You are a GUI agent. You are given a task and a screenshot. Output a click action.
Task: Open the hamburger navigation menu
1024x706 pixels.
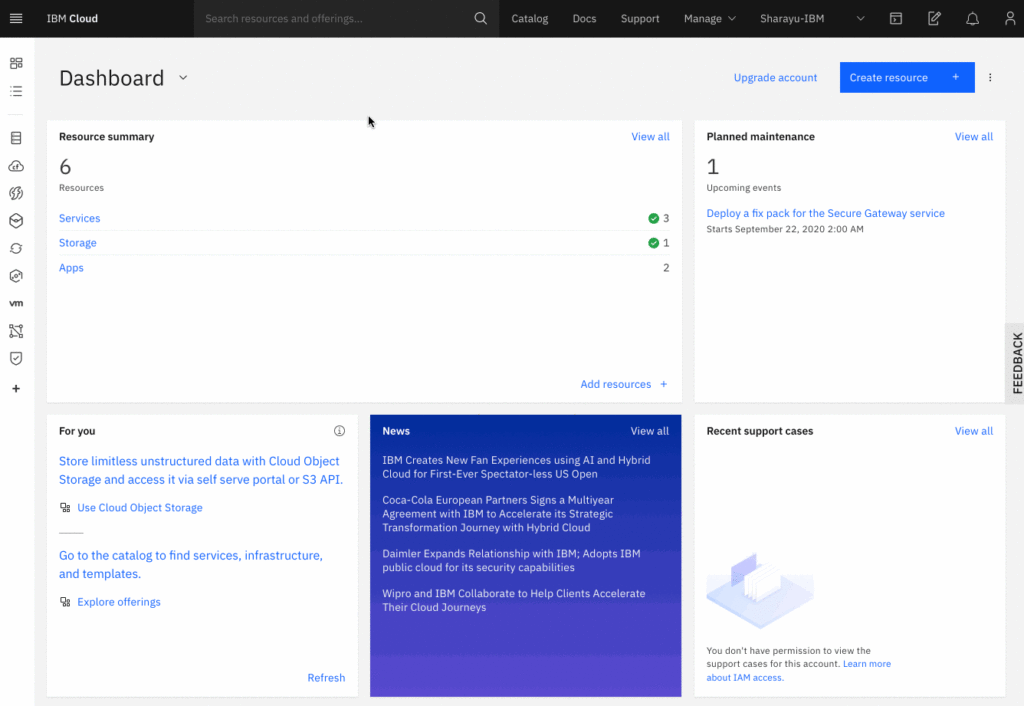click(16, 18)
